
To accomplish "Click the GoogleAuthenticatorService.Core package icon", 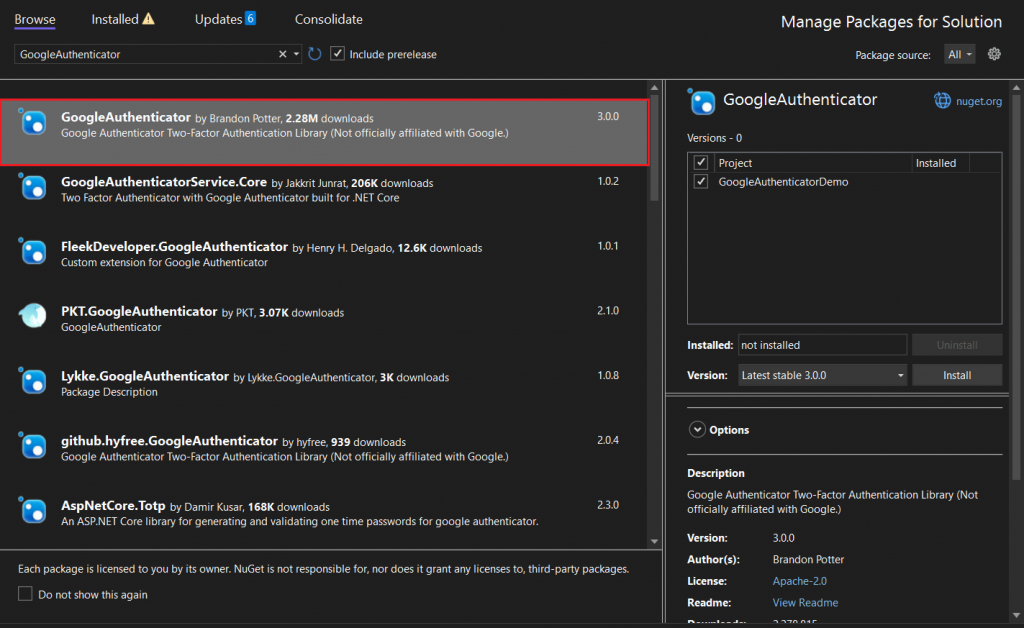I will click(x=33, y=186).
